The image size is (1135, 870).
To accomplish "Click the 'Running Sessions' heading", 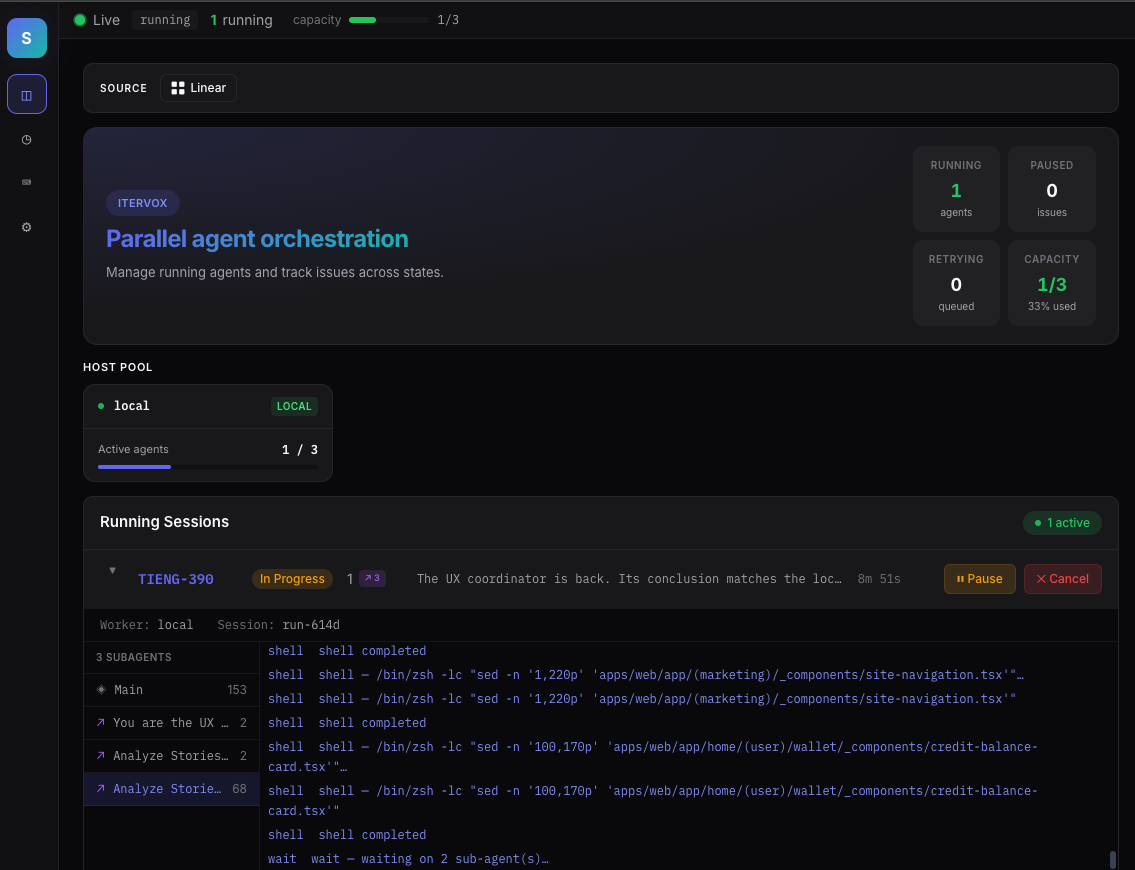I will [164, 522].
